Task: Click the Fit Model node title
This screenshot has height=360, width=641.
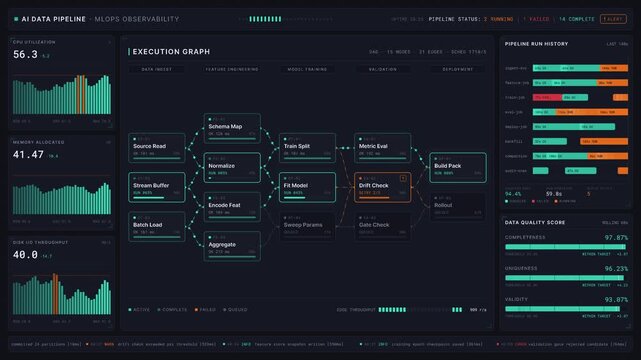Action: click(296, 186)
